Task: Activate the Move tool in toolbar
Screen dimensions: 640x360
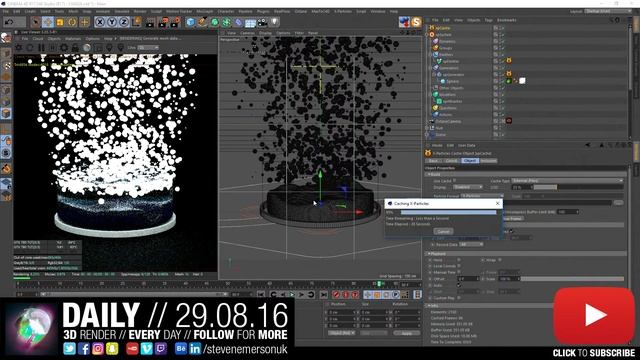Action: (48, 22)
